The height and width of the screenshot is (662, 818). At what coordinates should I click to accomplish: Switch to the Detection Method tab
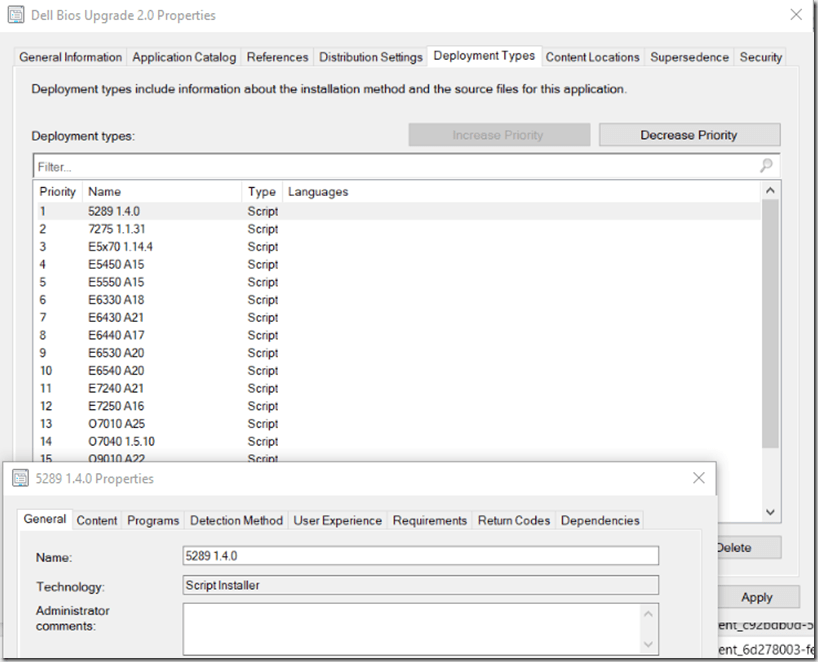(x=236, y=520)
